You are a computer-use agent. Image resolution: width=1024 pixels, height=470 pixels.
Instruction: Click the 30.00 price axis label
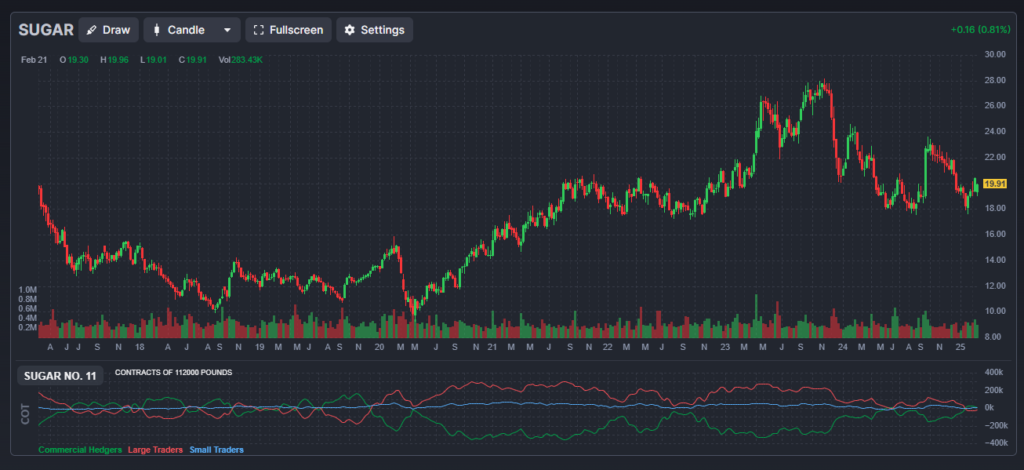click(993, 55)
